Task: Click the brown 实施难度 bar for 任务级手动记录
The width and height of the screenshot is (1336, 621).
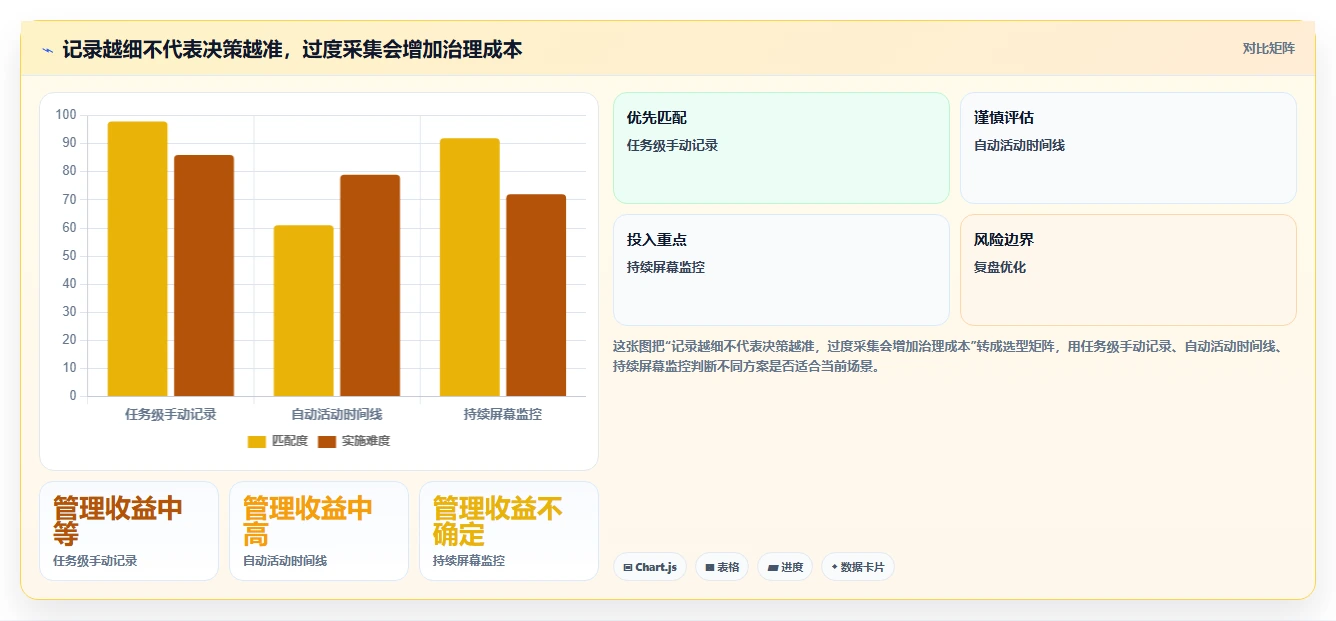Action: pos(204,276)
